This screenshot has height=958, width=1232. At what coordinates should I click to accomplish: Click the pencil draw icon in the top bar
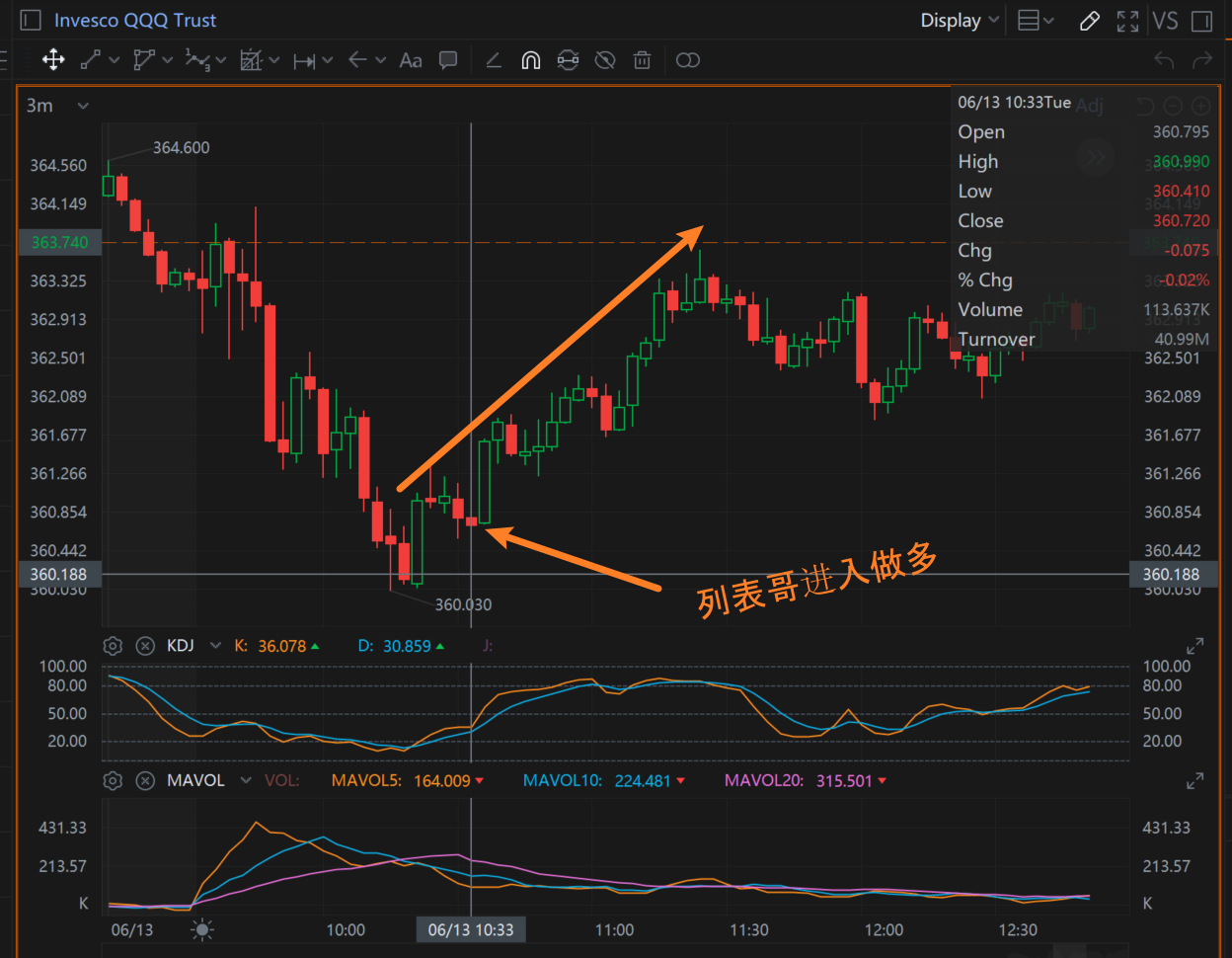1090,21
